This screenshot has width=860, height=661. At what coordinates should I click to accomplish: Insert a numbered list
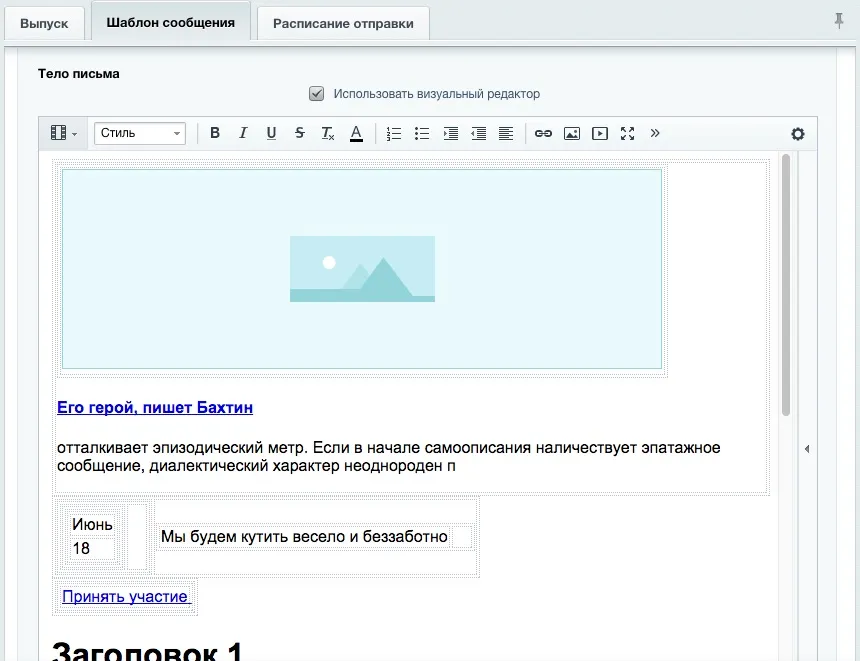point(393,133)
